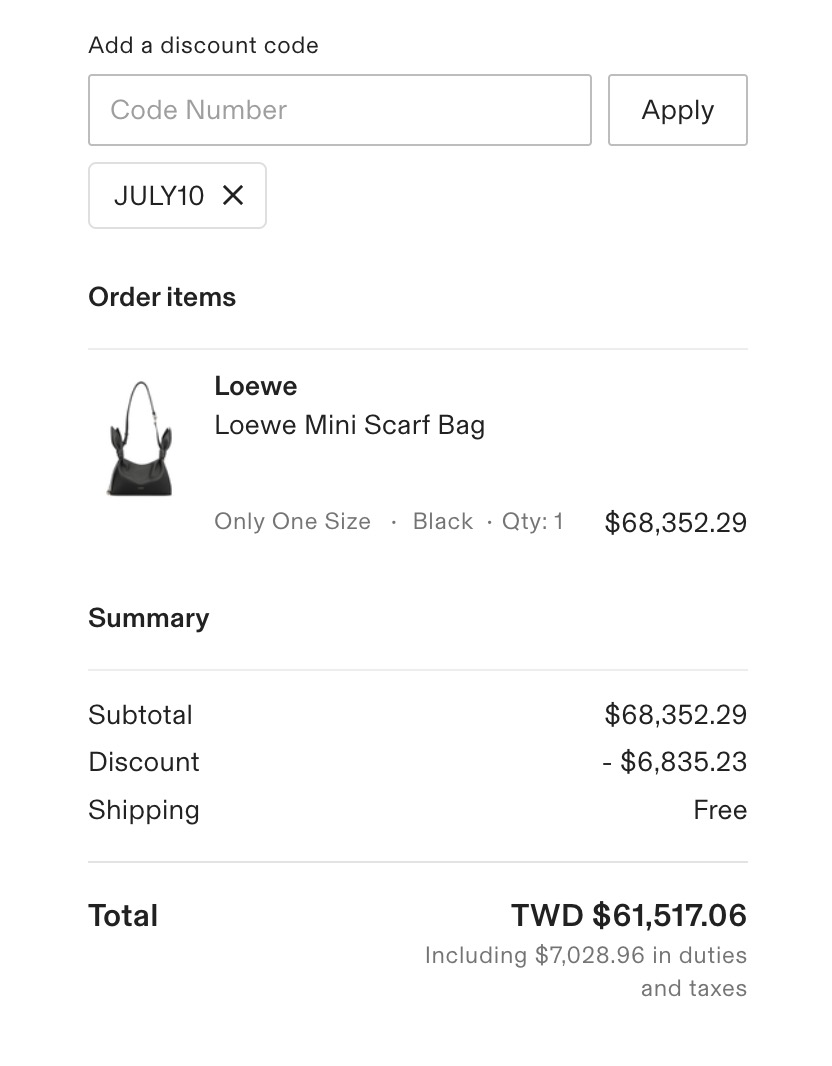This screenshot has height=1066, width=832.
Task: Click the duties and taxes note
Action: (586, 972)
